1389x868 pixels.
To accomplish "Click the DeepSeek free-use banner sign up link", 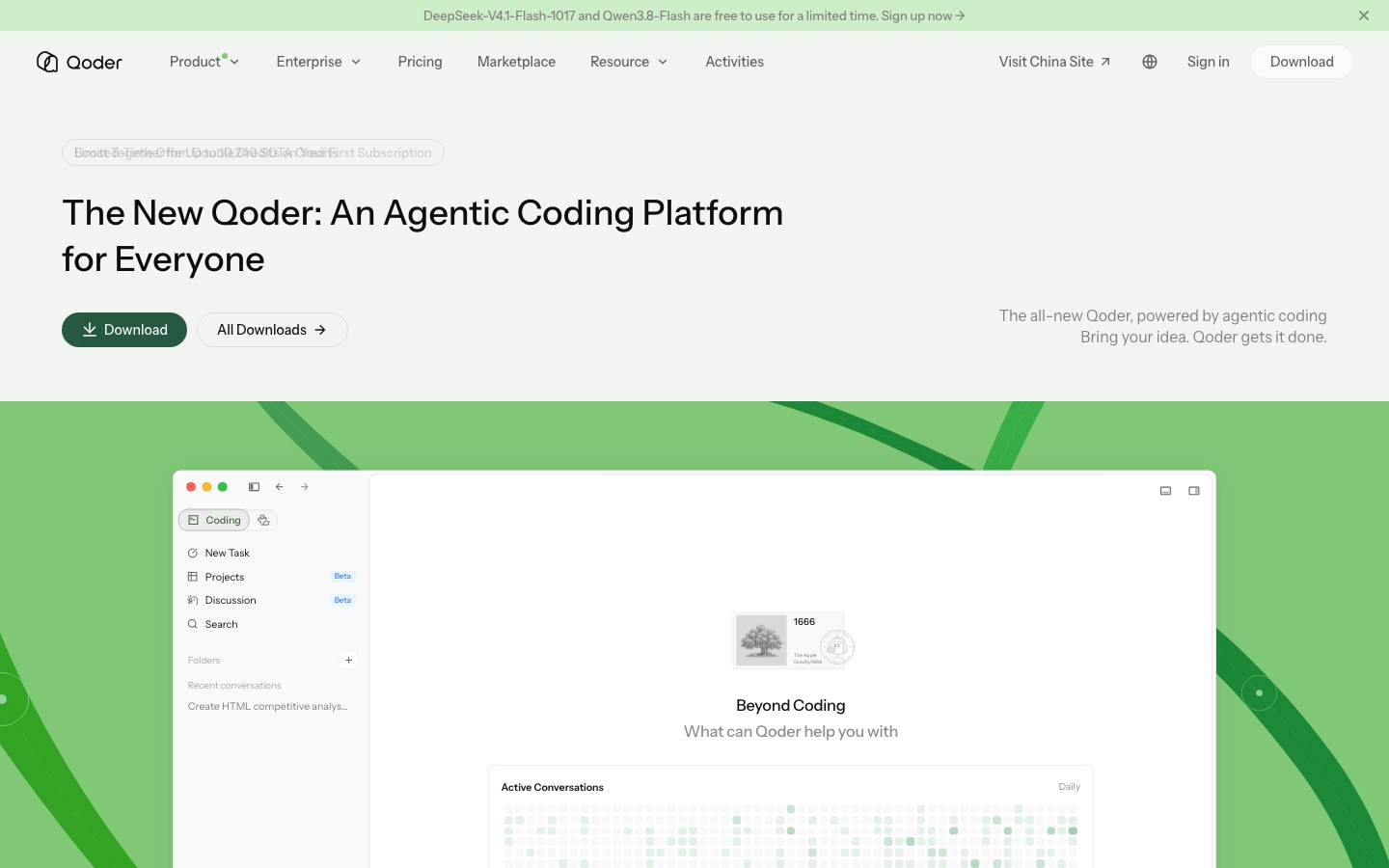I will [x=922, y=15].
